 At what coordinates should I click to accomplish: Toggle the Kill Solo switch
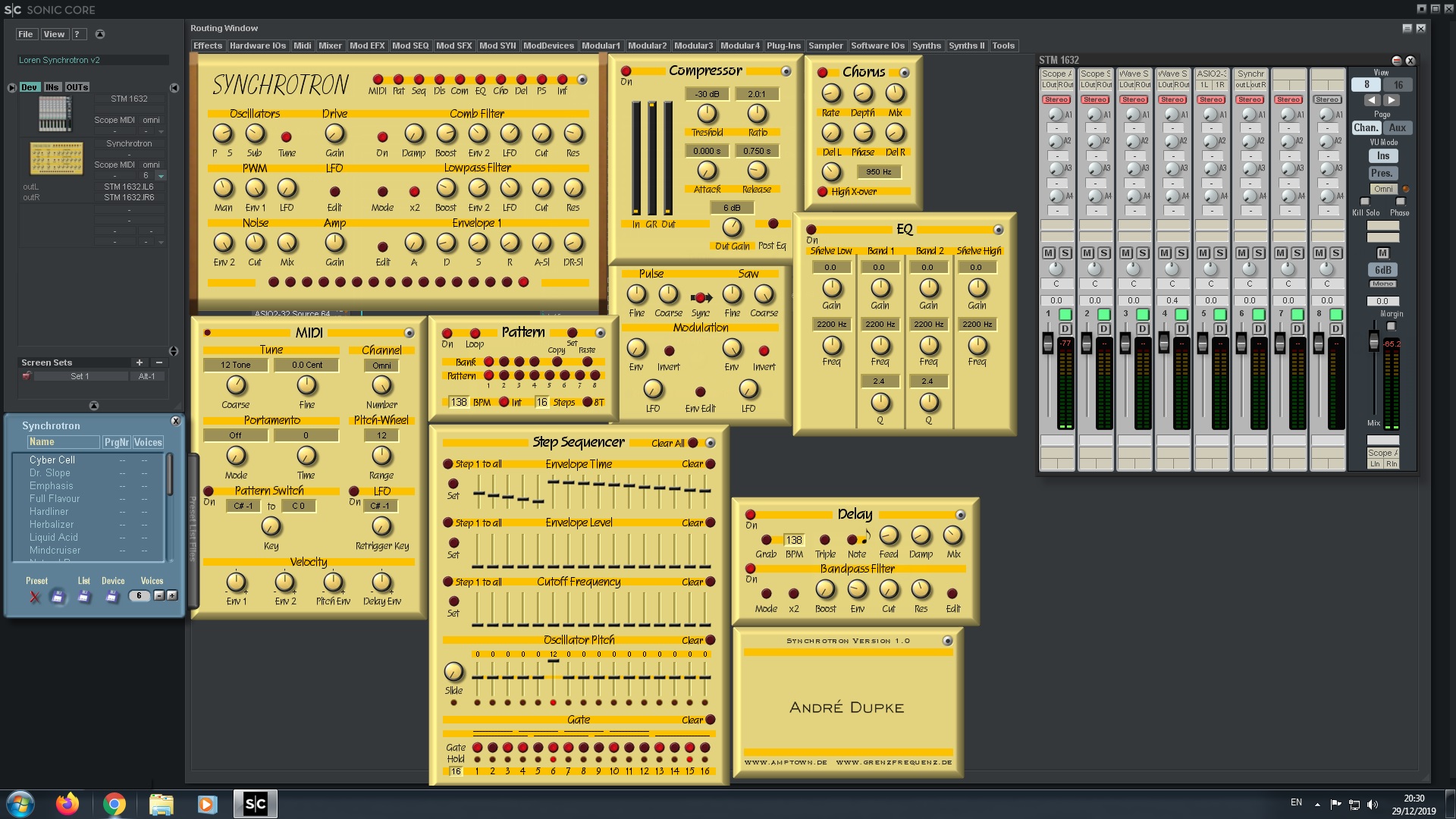tap(1365, 202)
